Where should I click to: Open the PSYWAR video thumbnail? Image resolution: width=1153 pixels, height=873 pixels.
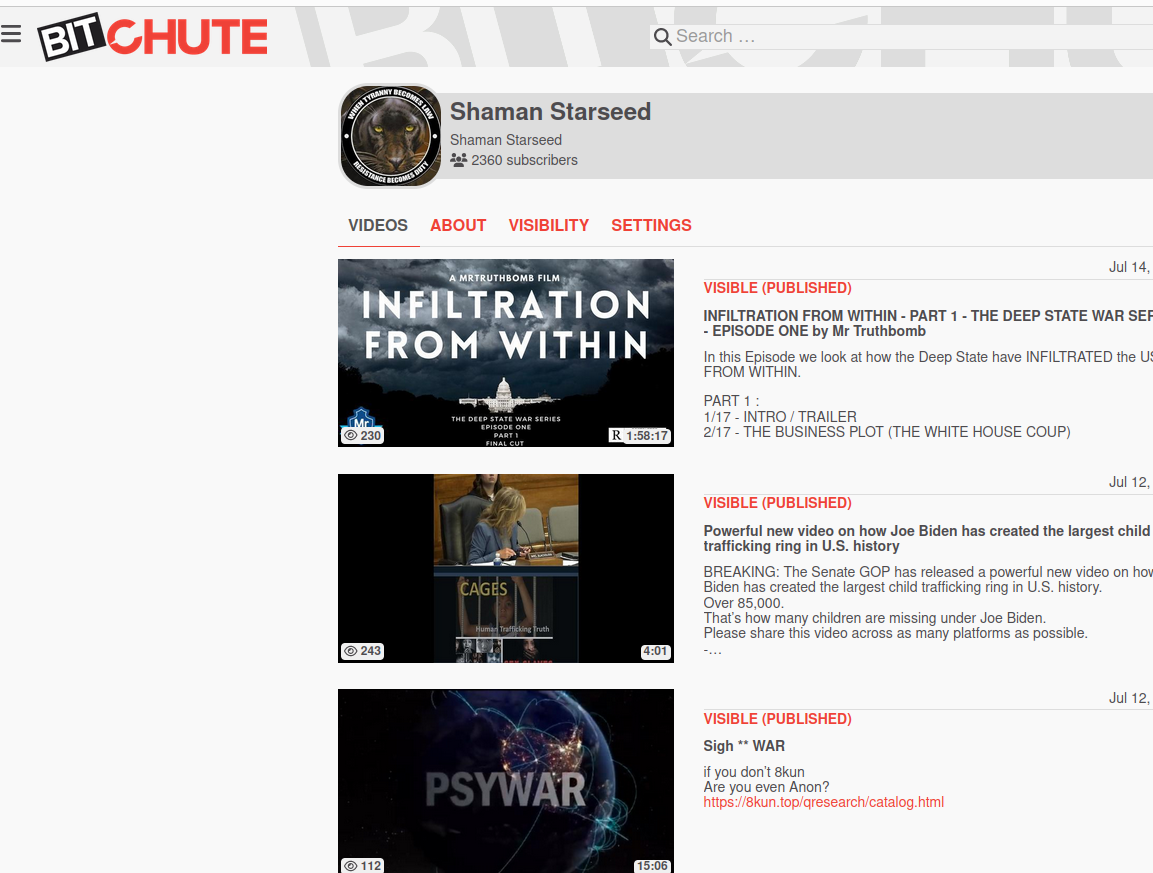(x=506, y=781)
